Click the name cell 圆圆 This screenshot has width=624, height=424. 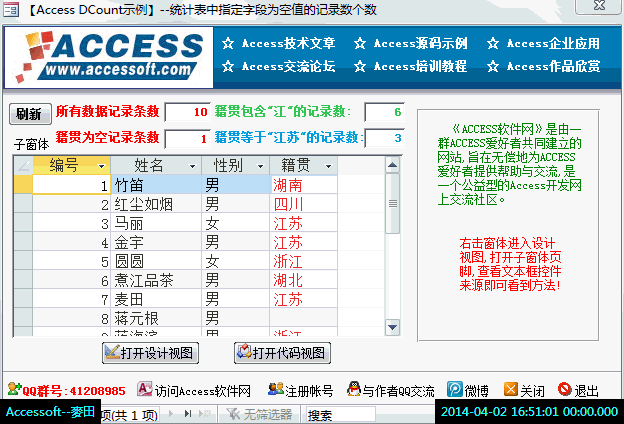156,261
